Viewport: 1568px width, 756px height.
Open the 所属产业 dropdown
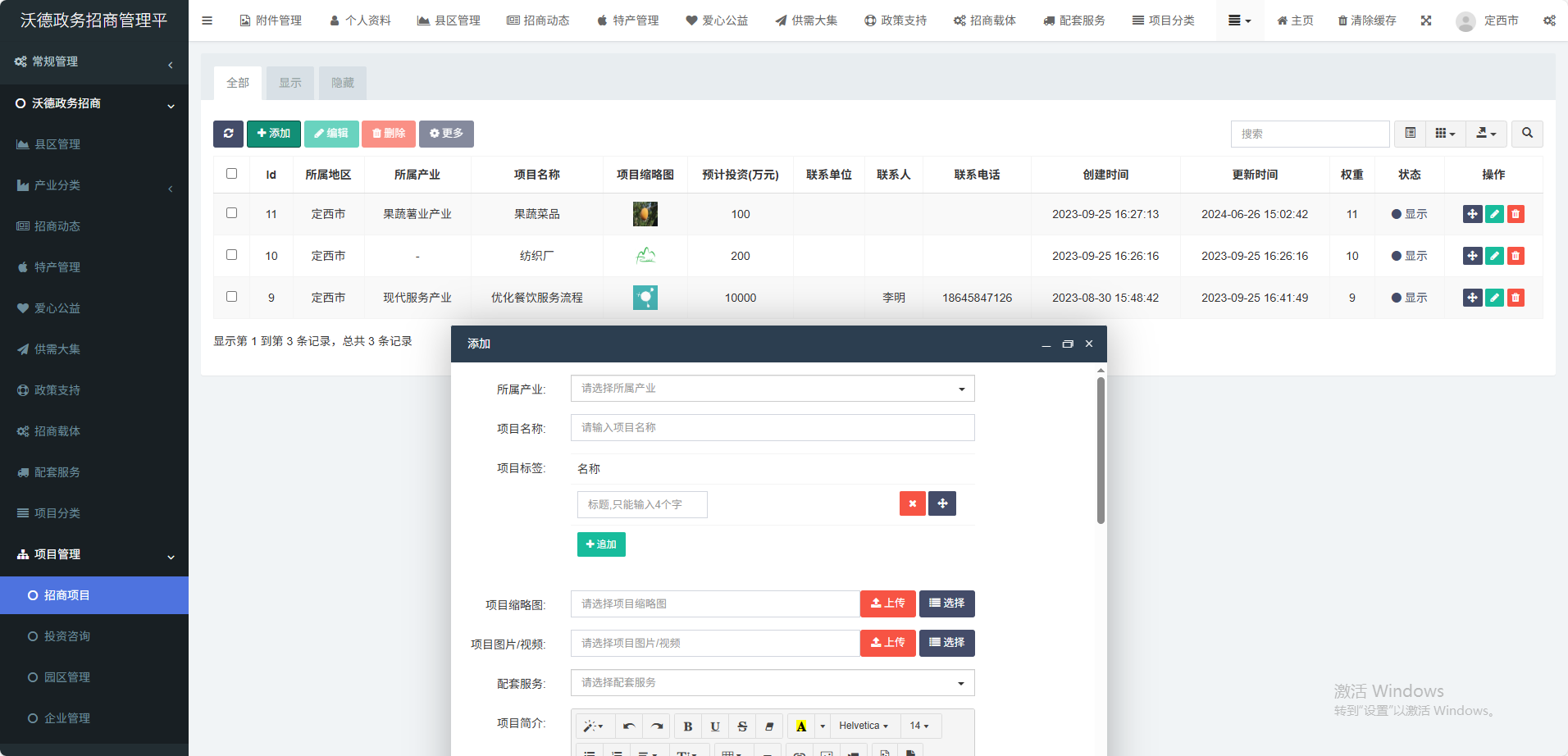(x=772, y=389)
